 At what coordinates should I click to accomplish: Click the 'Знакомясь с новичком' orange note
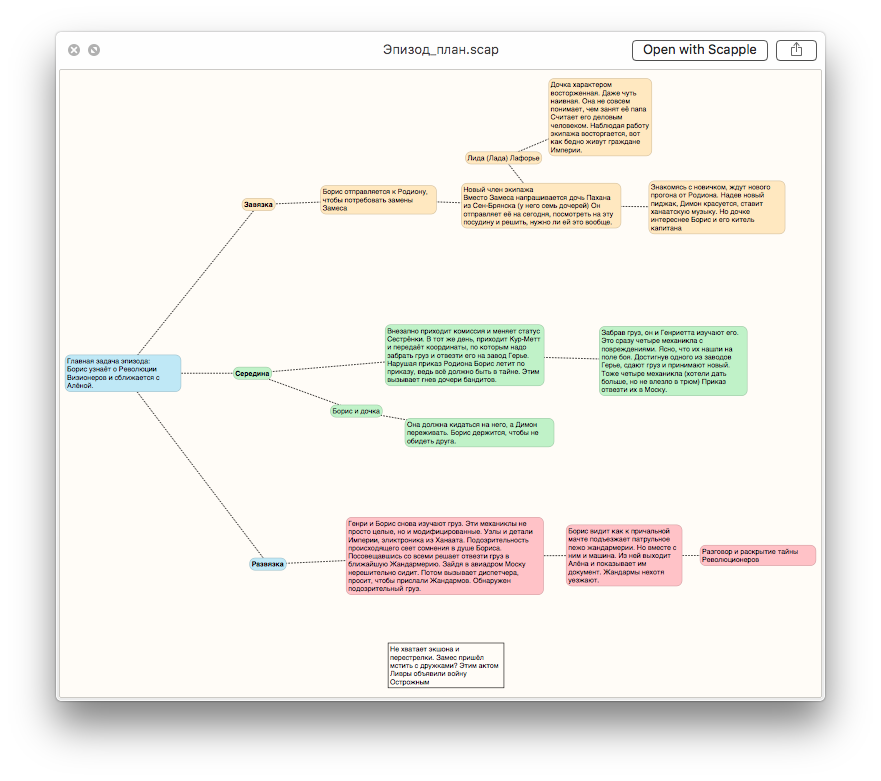(716, 207)
